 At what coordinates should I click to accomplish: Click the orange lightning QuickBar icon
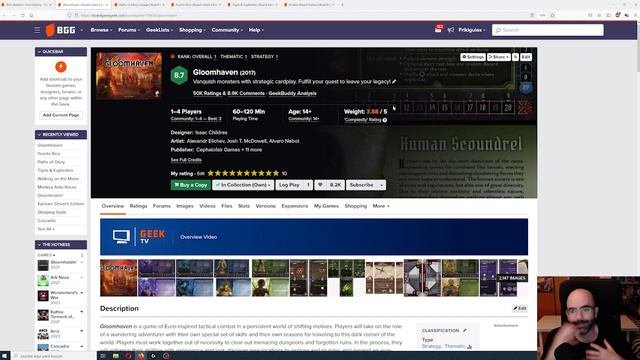(61, 67)
